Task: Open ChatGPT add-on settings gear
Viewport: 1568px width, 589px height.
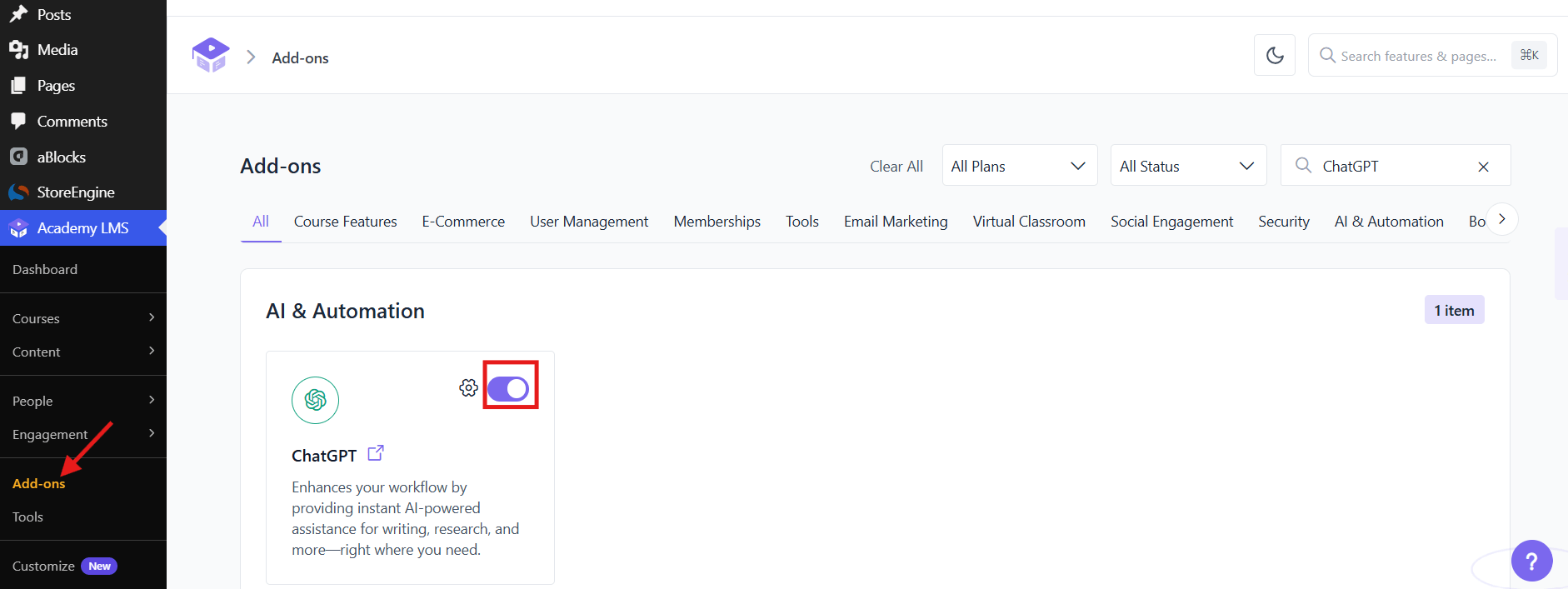Action: (x=468, y=387)
